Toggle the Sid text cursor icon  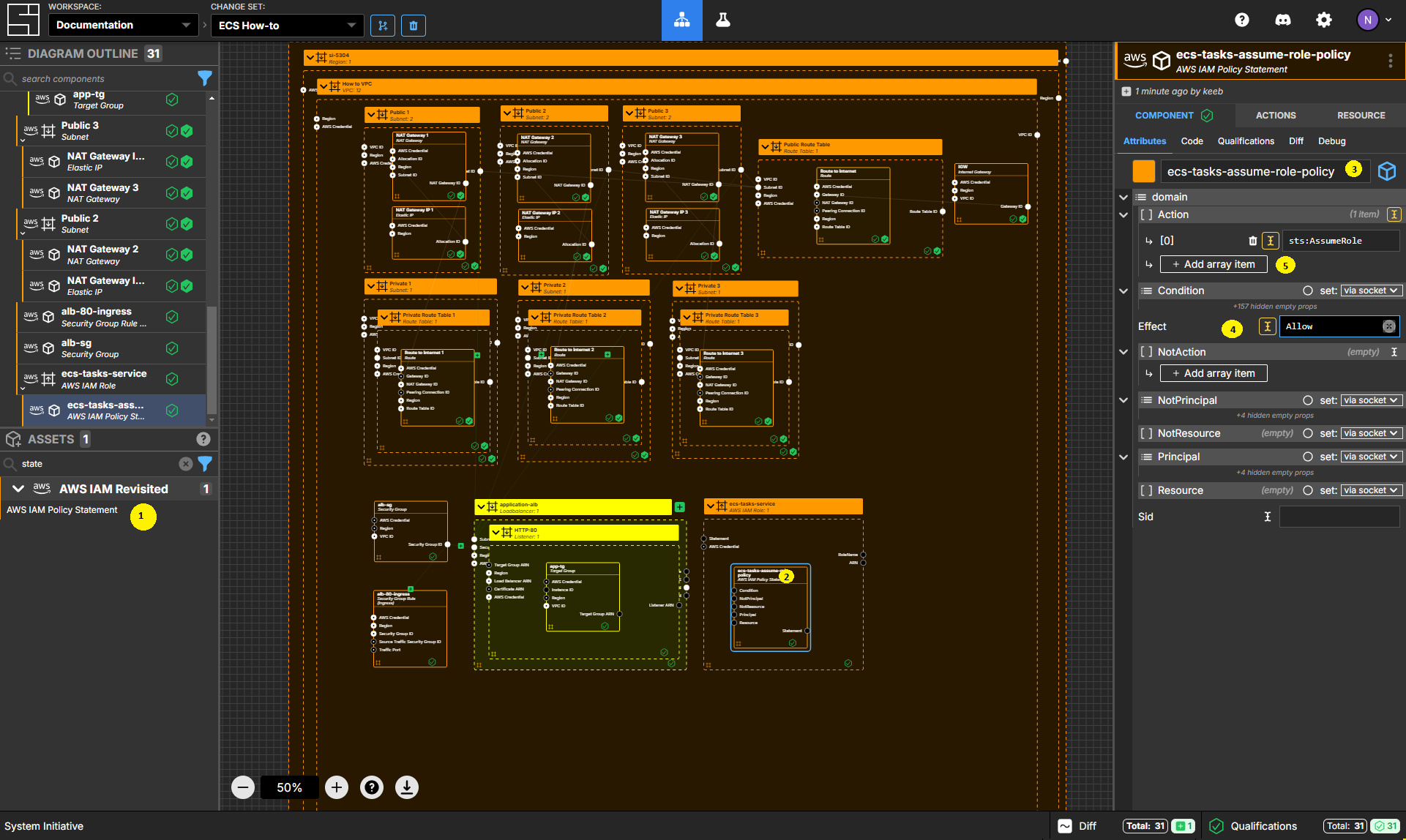click(x=1268, y=517)
